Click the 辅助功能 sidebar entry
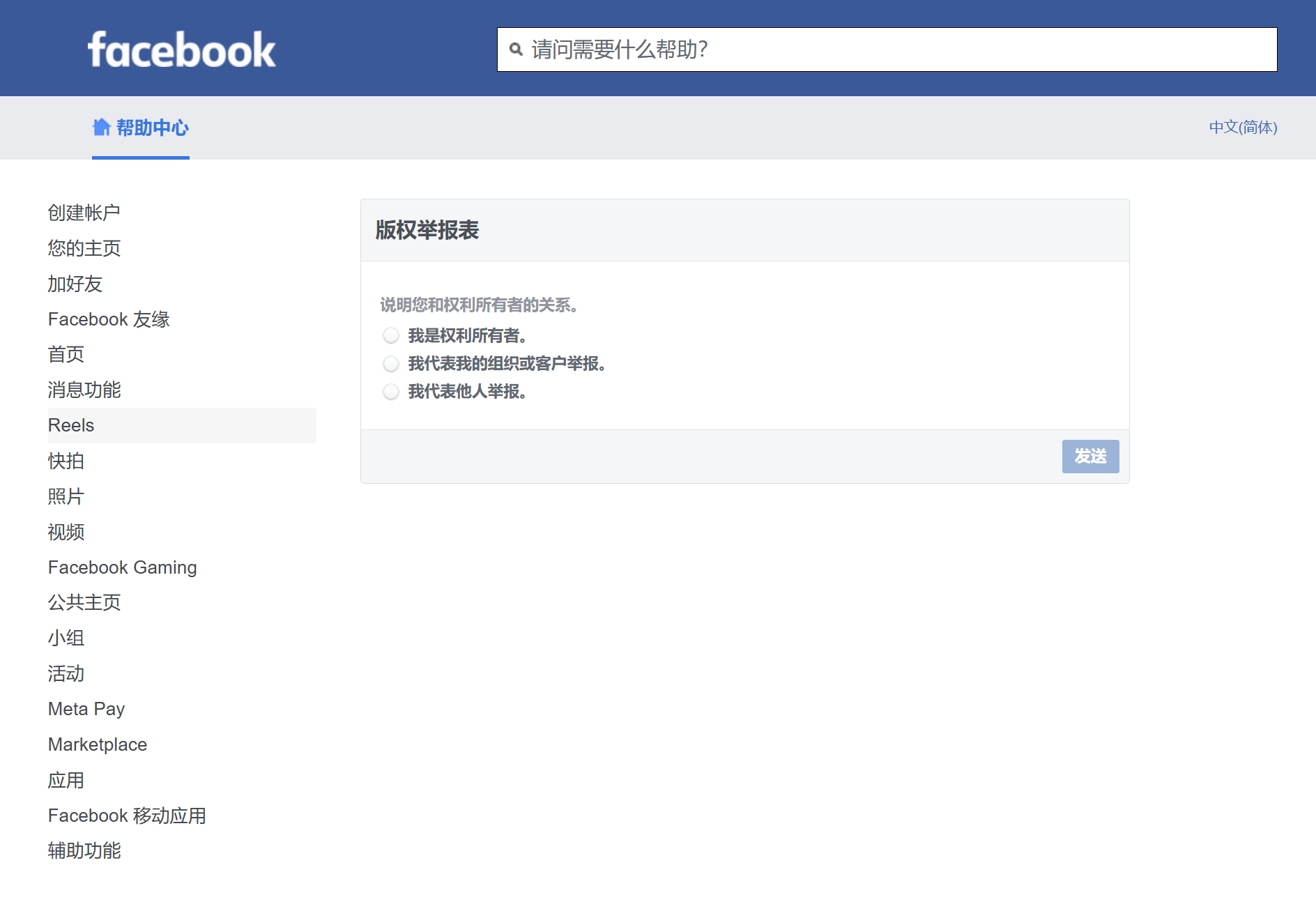The image size is (1316, 918). (84, 851)
